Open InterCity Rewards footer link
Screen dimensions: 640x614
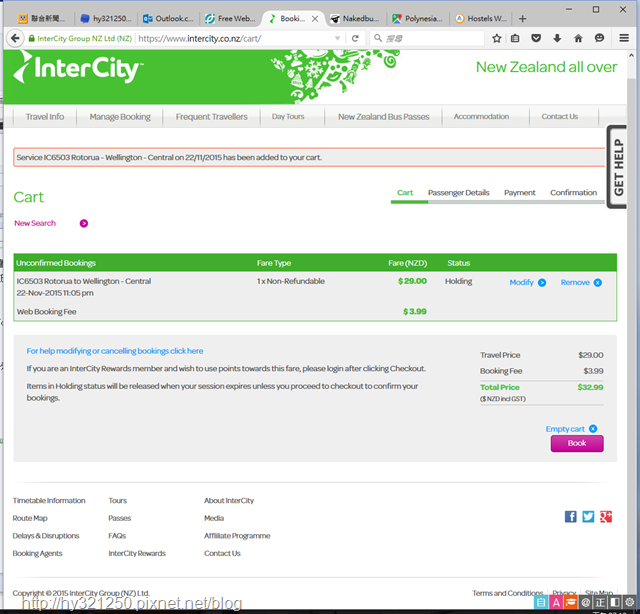click(x=137, y=553)
